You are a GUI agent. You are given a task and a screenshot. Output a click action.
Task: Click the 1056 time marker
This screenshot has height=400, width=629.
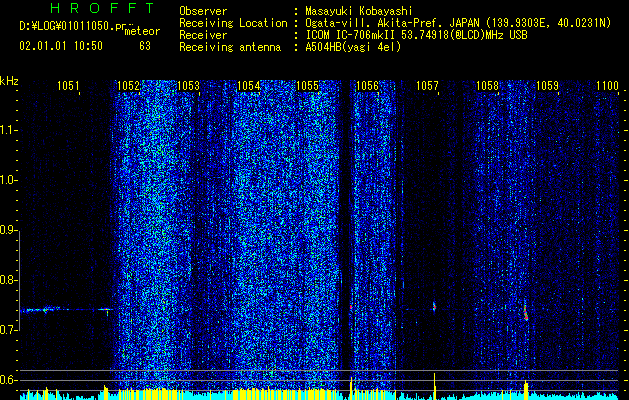point(367,85)
